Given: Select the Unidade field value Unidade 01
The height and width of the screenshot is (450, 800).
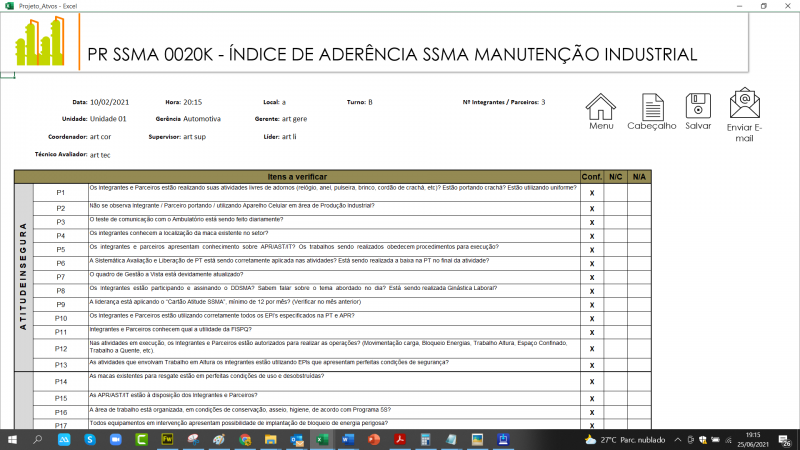Looking at the screenshot, I should [x=109, y=118].
